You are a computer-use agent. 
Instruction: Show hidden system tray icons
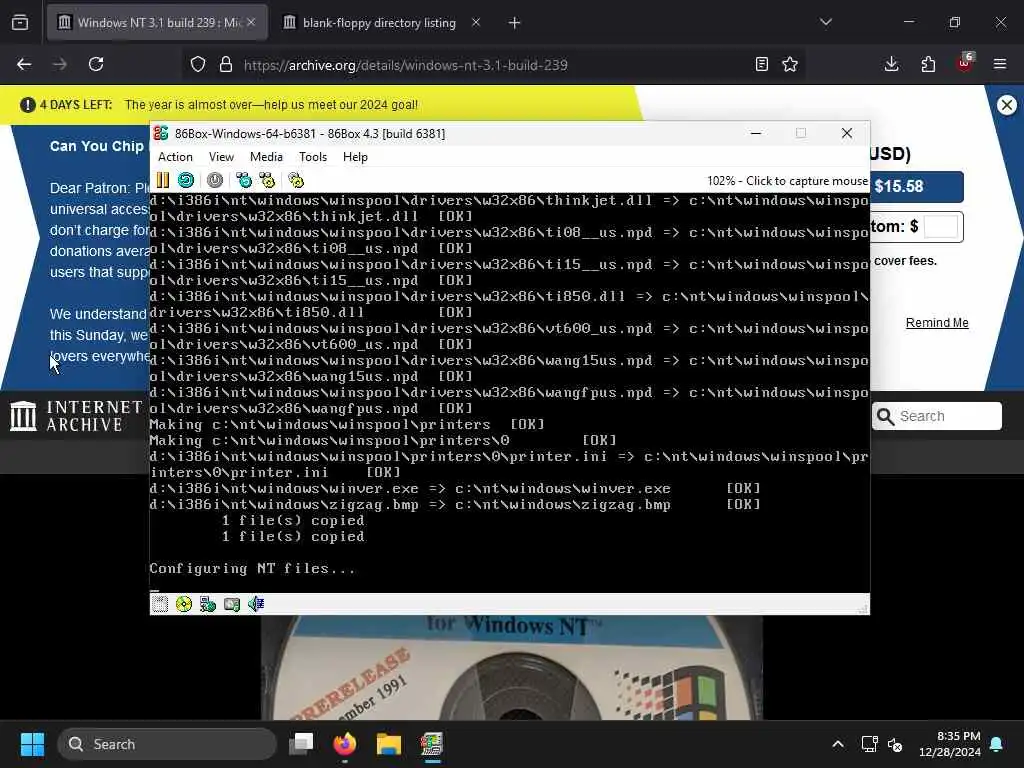pos(838,744)
